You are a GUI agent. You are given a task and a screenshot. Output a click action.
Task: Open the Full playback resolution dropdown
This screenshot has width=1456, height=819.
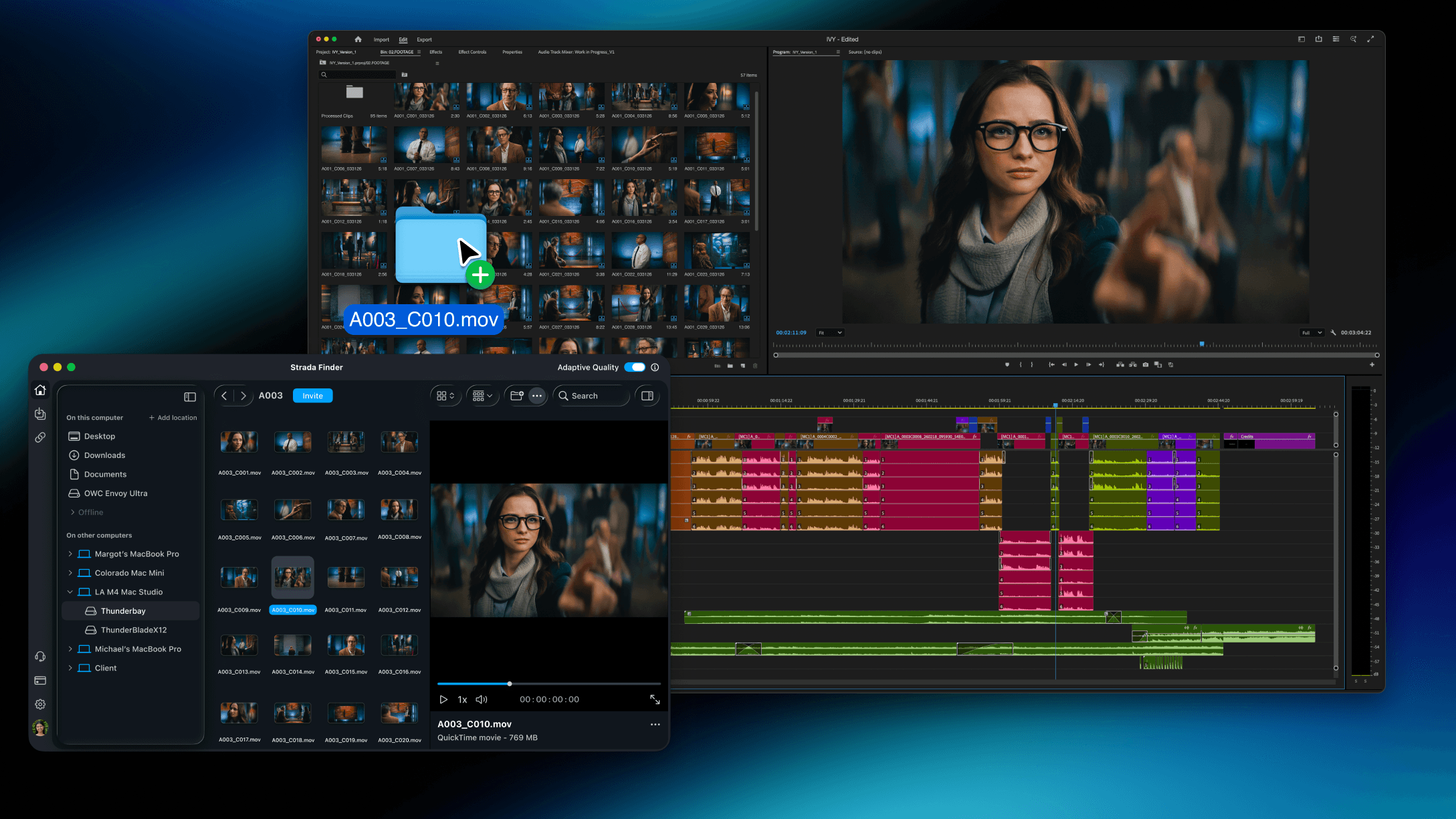tap(1312, 332)
